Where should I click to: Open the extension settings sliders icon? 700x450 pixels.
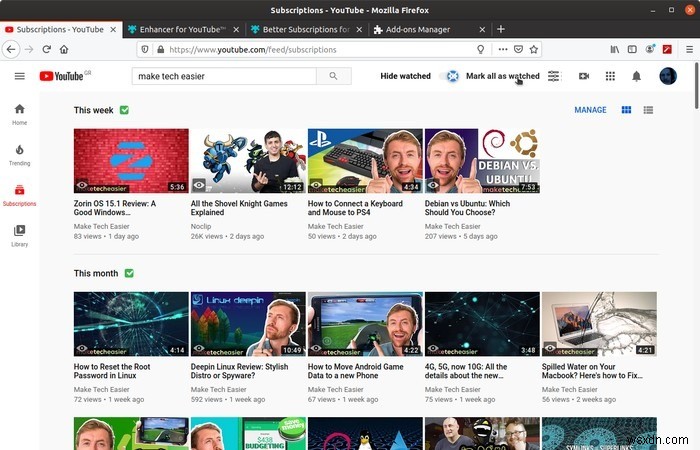click(554, 76)
